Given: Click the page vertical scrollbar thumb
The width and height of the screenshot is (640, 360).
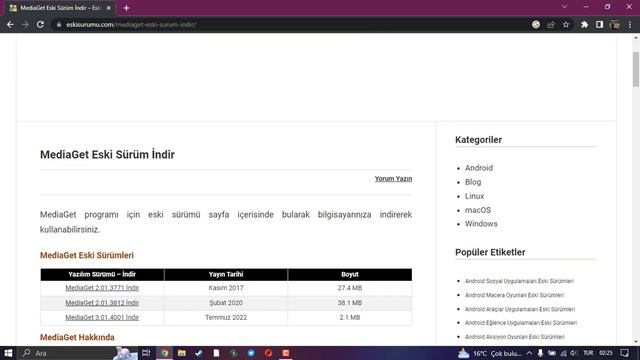Looking at the screenshot, I should [636, 69].
